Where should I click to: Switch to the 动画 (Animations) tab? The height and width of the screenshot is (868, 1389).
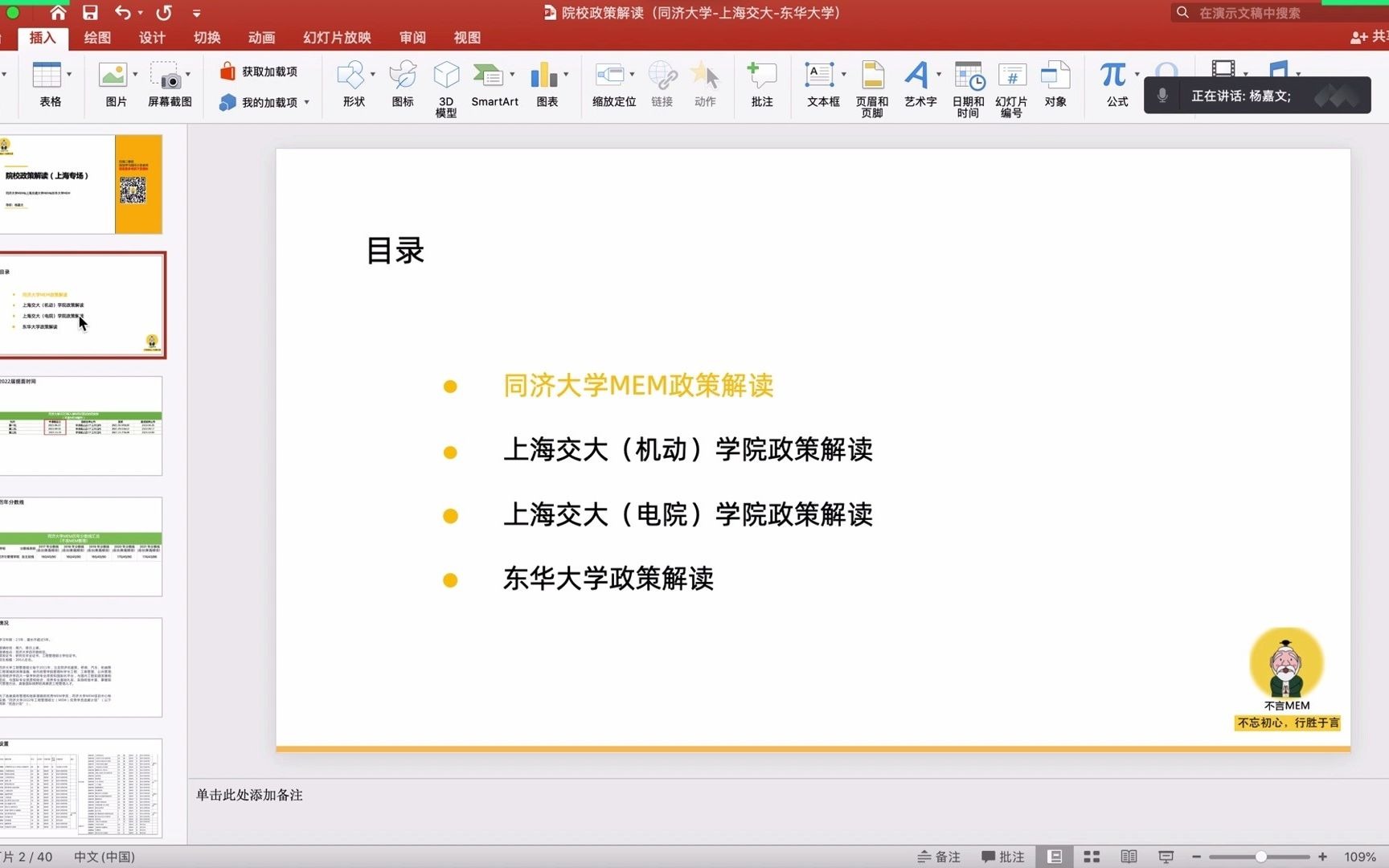pos(261,38)
